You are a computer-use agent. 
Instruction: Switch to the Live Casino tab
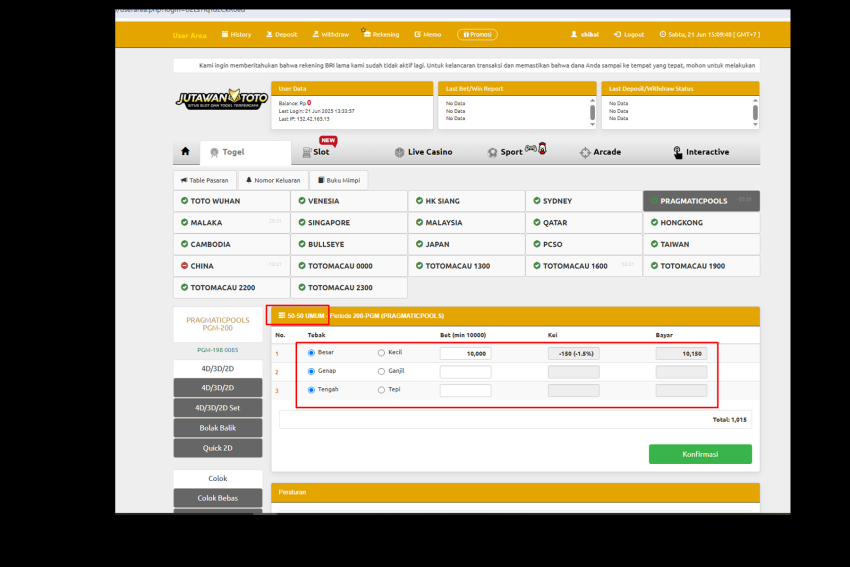[423, 152]
